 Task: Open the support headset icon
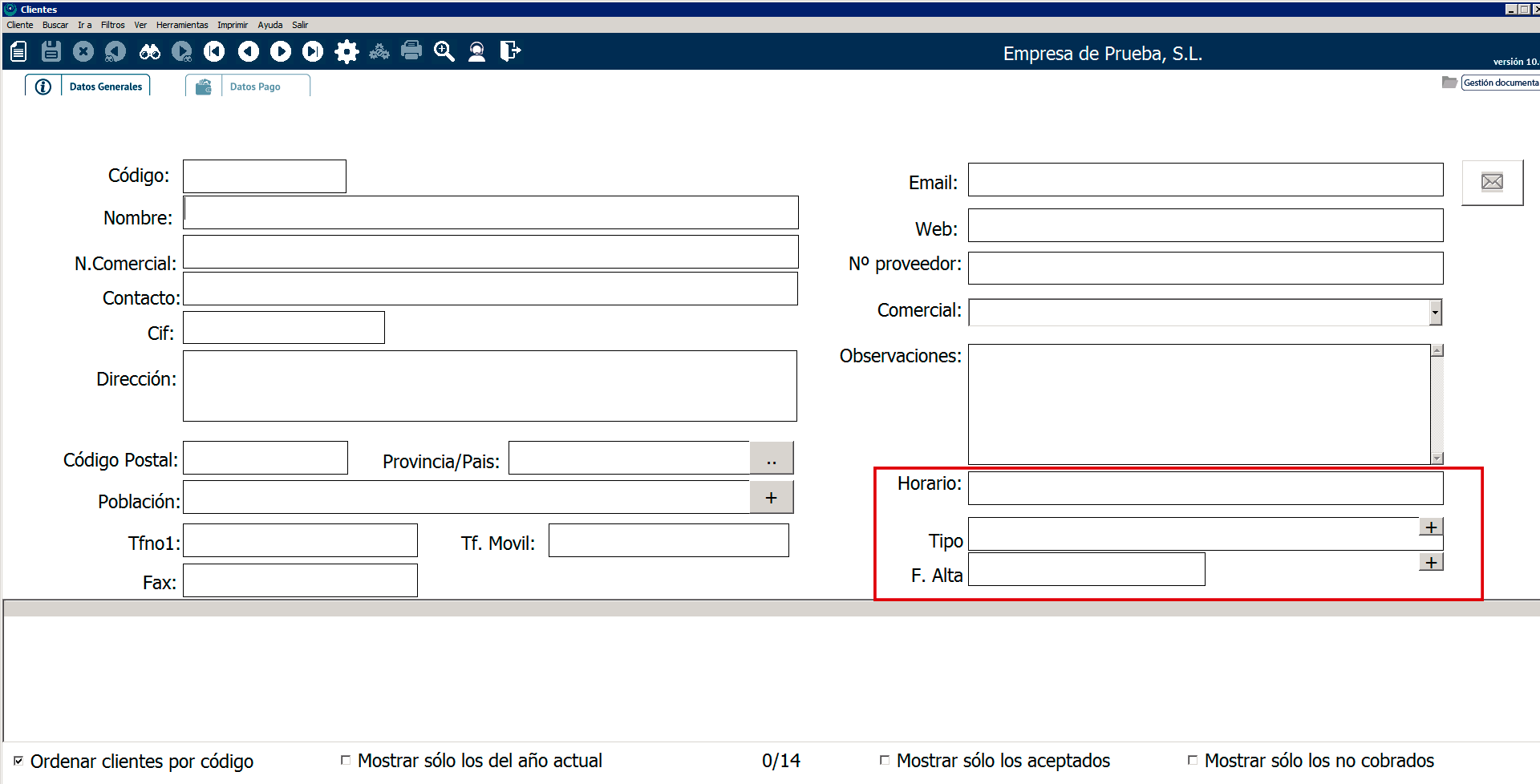(476, 52)
